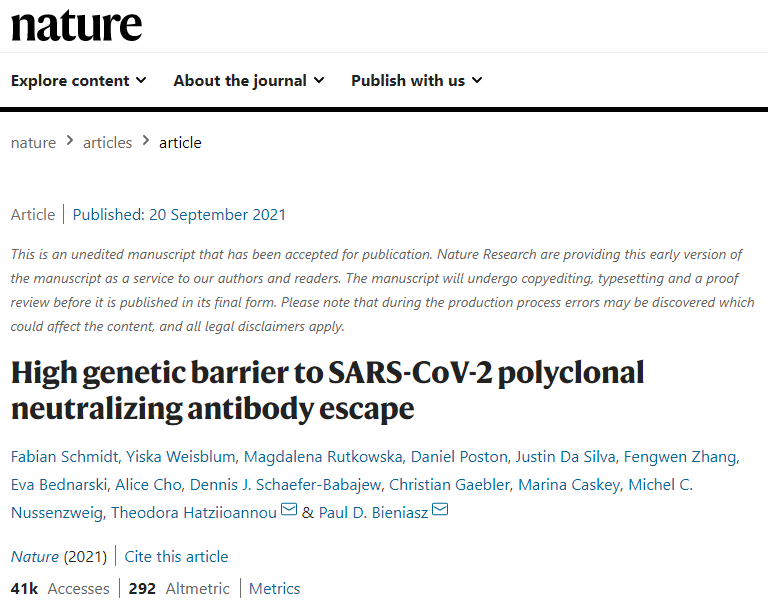Select author Dennis J. Schaefer-Babajew
Viewport: 768px width, 609px height.
[x=285, y=485]
